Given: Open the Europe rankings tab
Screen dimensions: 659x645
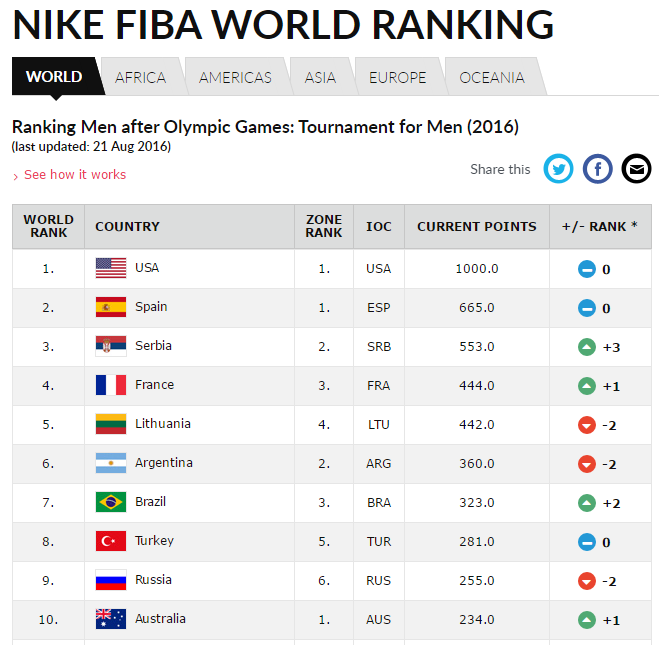Looking at the screenshot, I should coord(397,77).
